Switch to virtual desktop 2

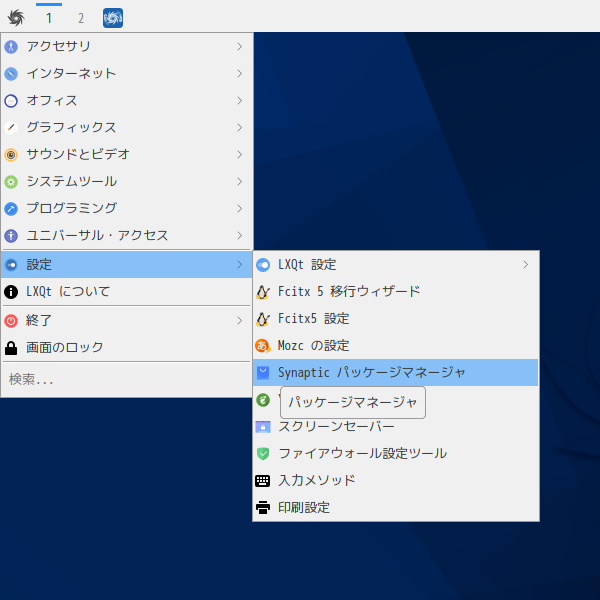click(81, 18)
